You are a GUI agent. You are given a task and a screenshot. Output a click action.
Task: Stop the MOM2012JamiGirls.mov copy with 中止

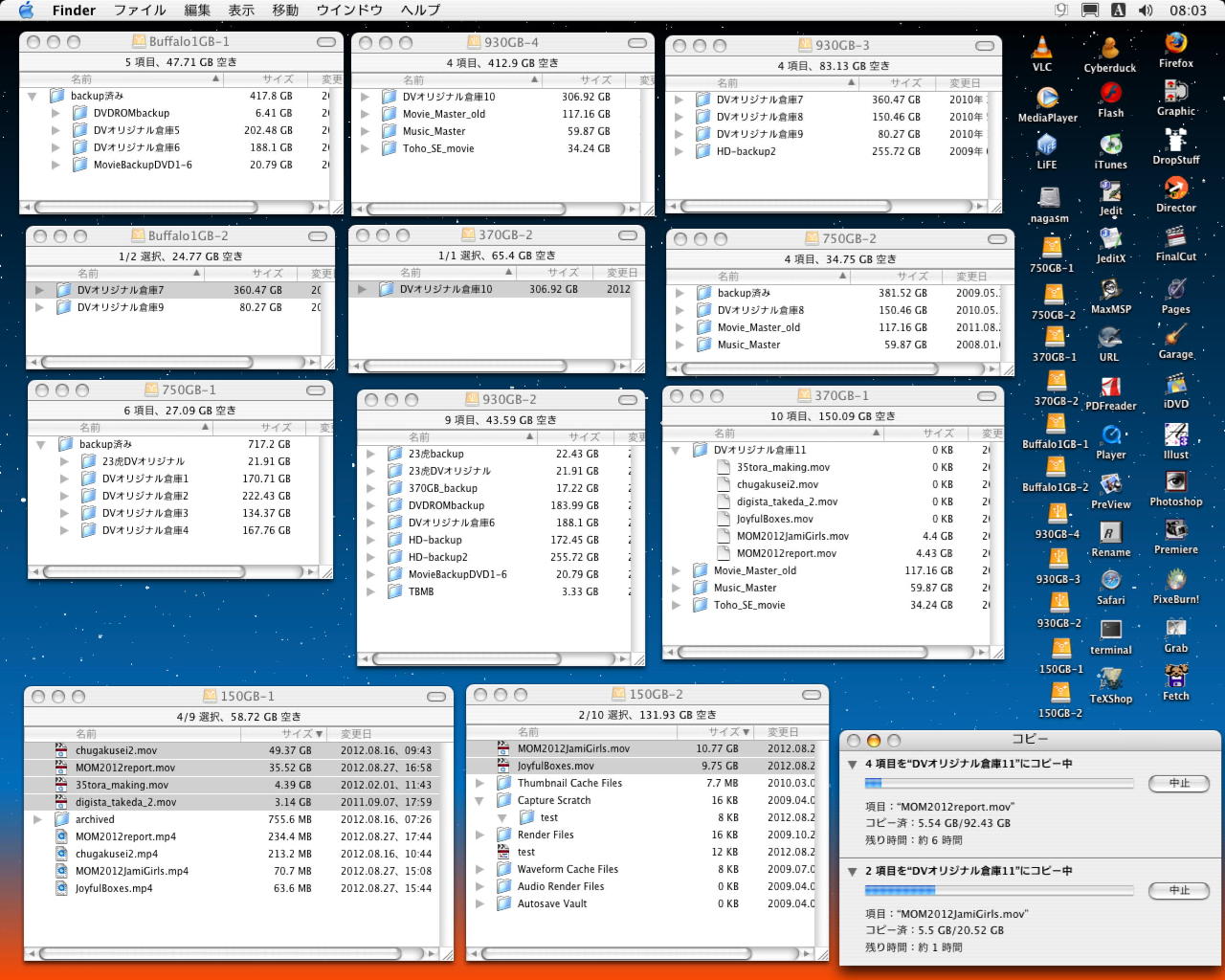[x=1179, y=891]
